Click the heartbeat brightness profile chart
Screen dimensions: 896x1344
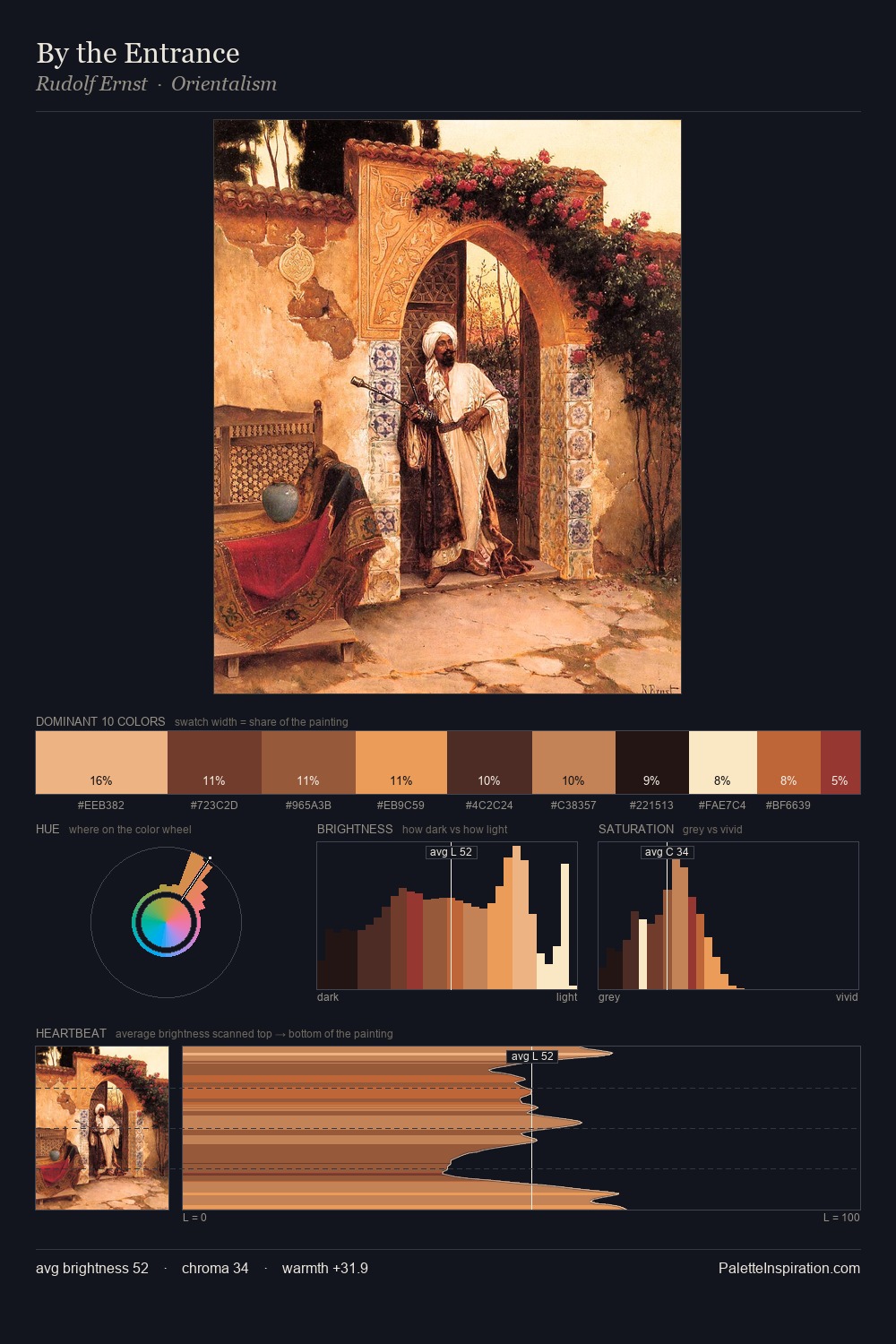521,1128
